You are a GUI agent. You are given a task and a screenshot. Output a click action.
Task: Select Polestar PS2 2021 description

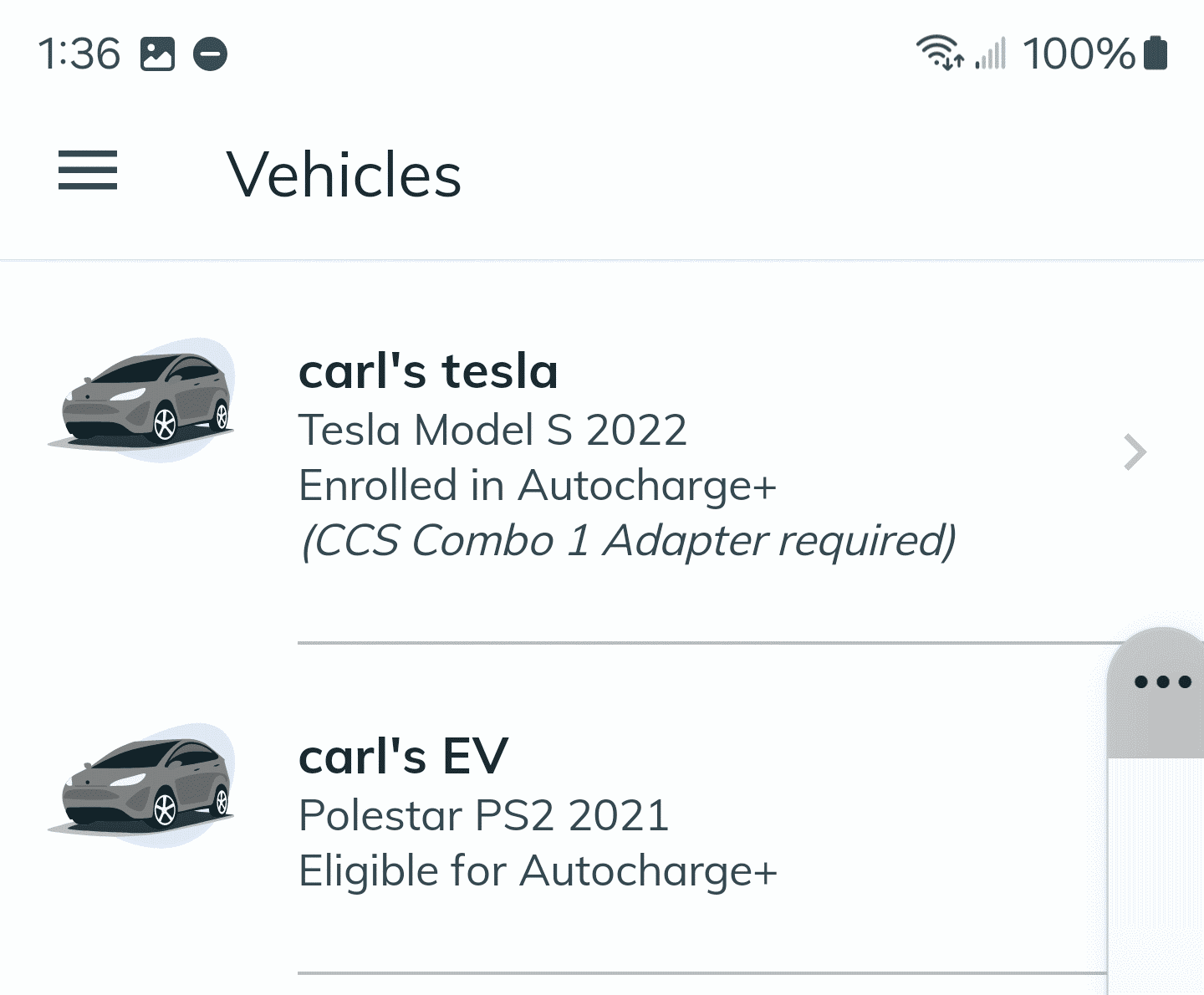(484, 816)
